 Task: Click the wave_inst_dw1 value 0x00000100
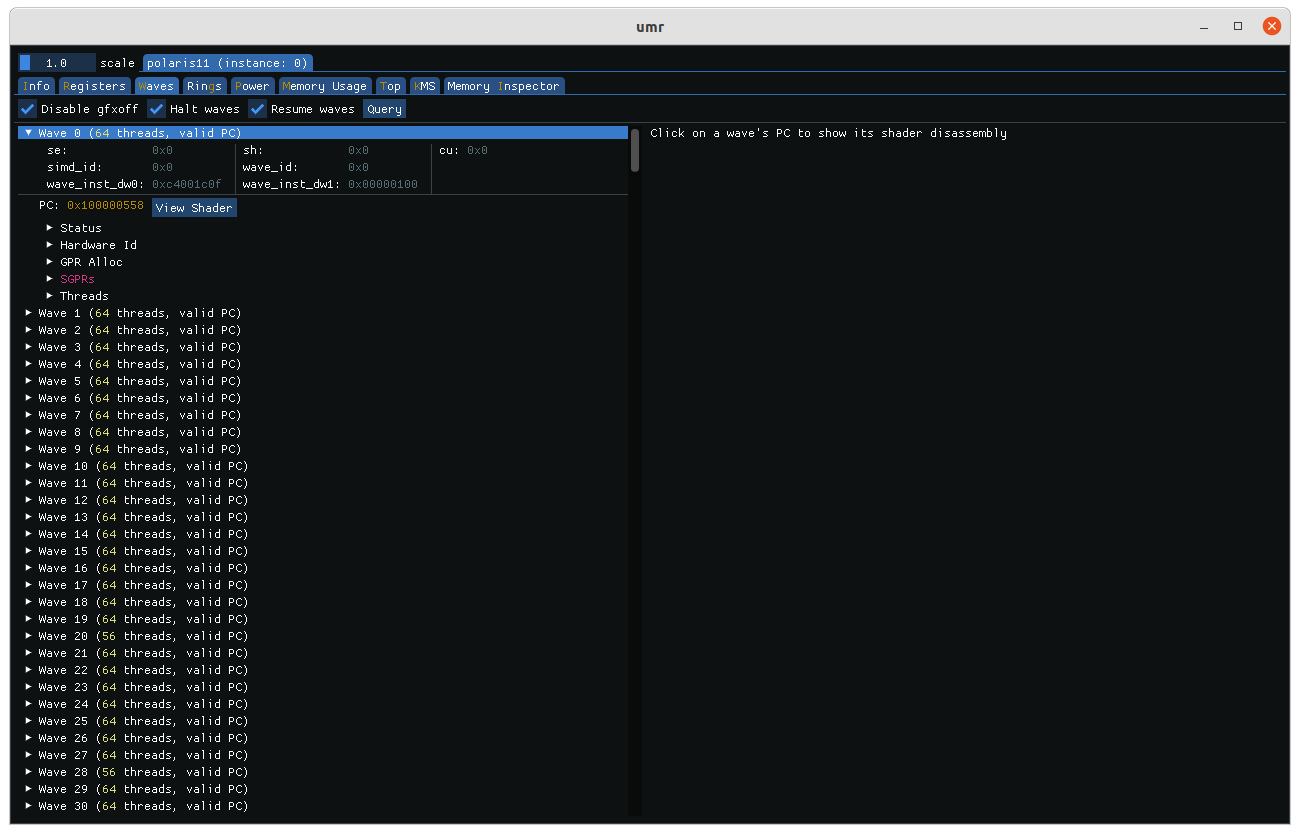coord(383,184)
